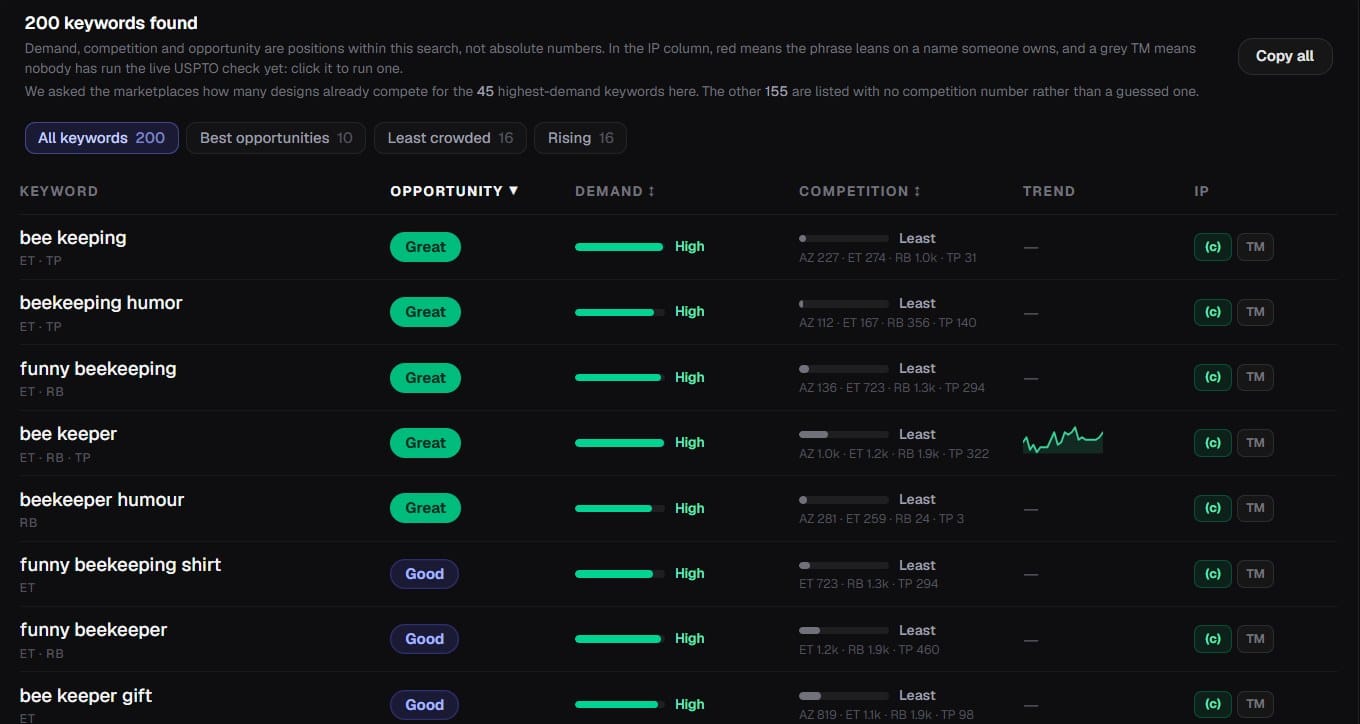Show the Rising keywords tab
The image size is (1360, 724).
point(580,138)
